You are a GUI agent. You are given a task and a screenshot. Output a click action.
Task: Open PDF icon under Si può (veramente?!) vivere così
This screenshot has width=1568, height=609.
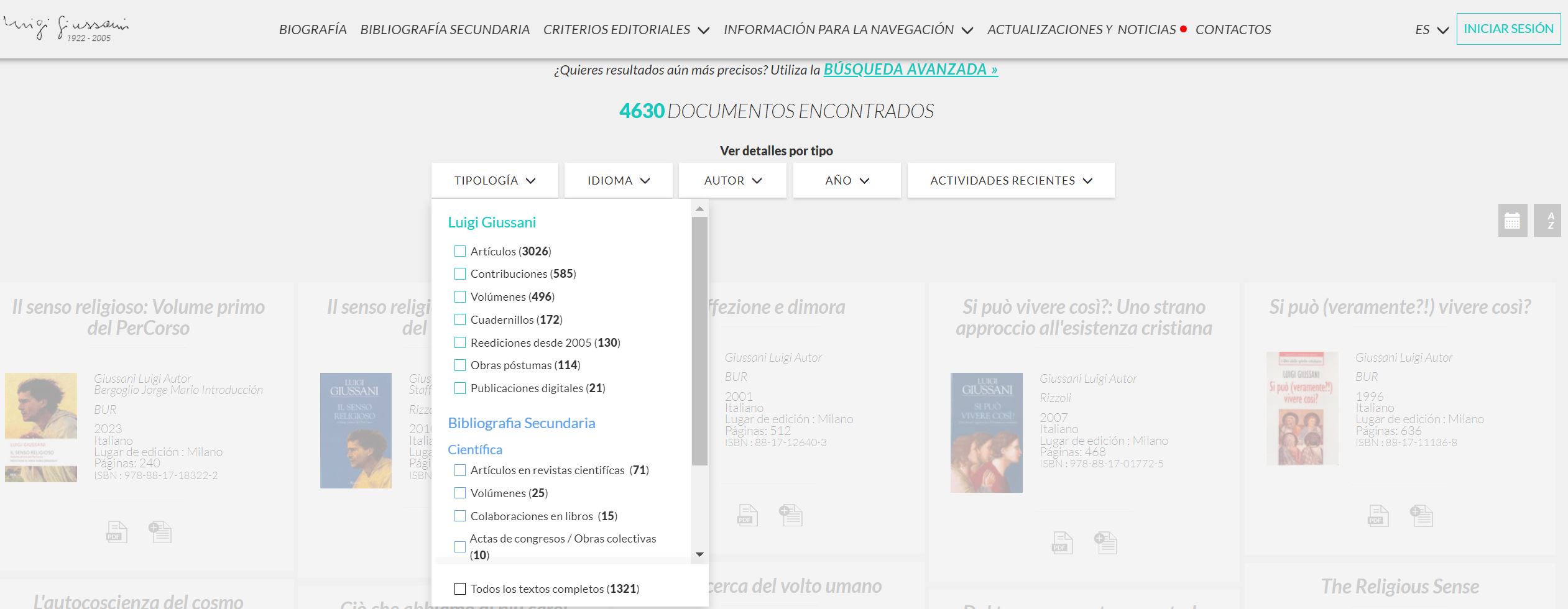(x=1378, y=516)
